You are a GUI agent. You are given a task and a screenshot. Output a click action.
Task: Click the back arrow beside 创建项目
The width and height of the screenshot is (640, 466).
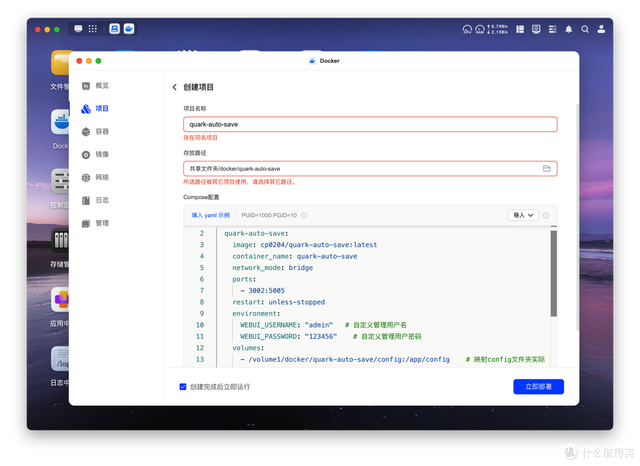175,88
